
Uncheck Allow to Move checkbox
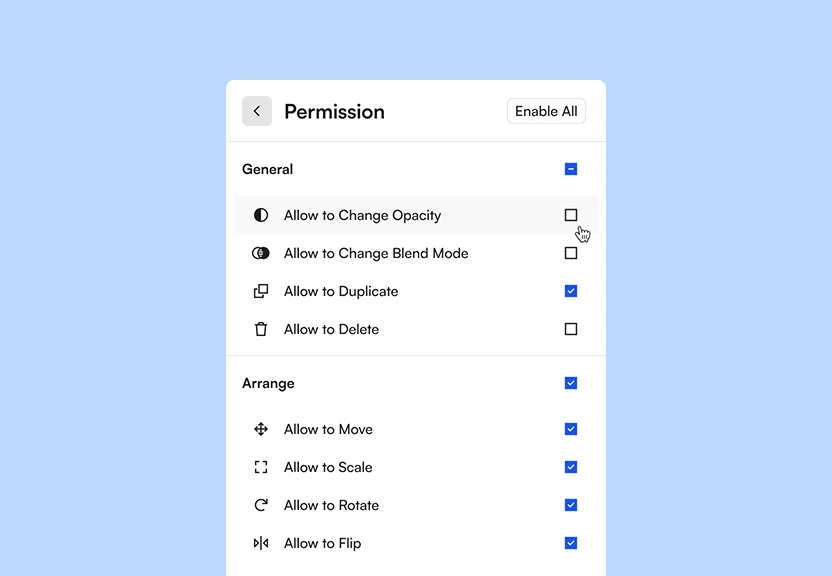click(571, 429)
